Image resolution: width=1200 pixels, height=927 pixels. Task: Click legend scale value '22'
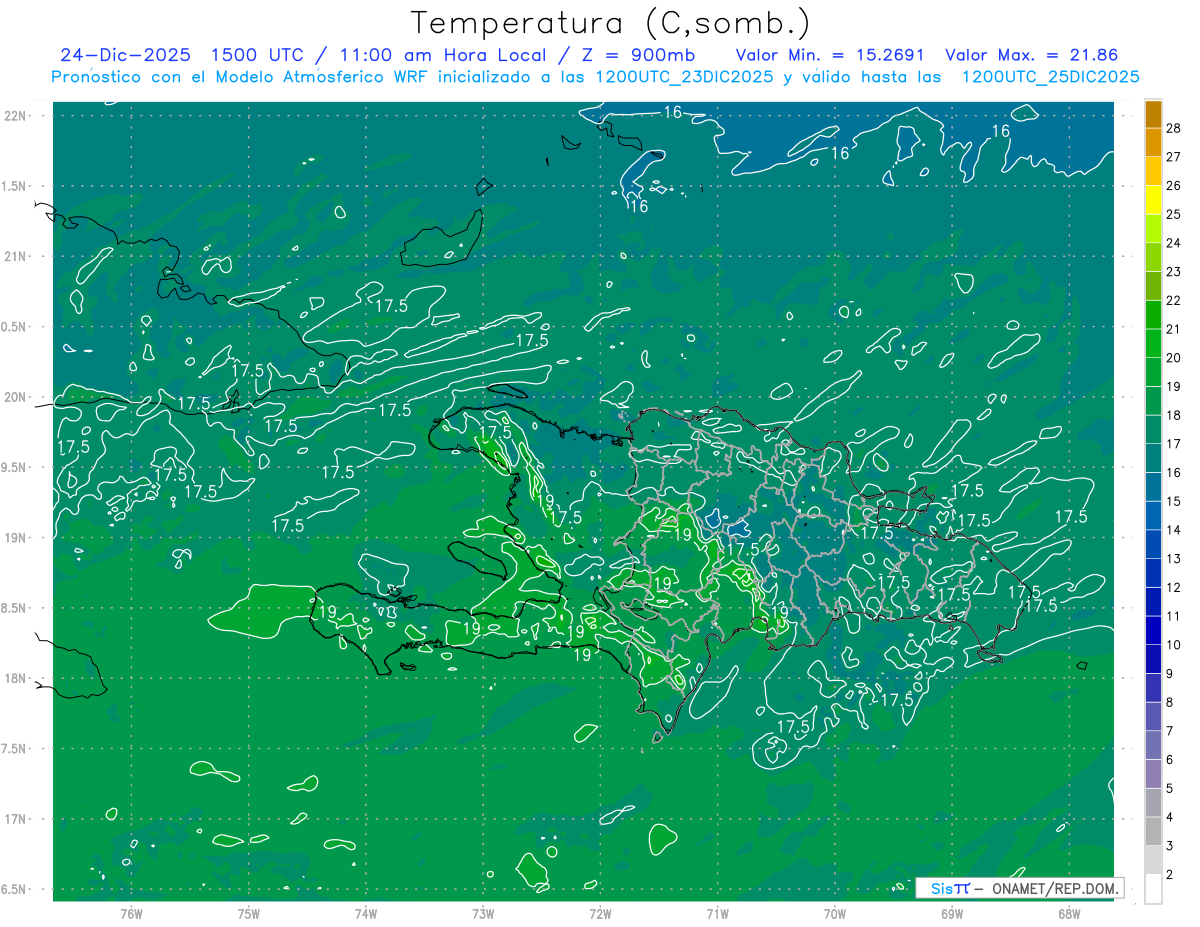[x=1174, y=300]
